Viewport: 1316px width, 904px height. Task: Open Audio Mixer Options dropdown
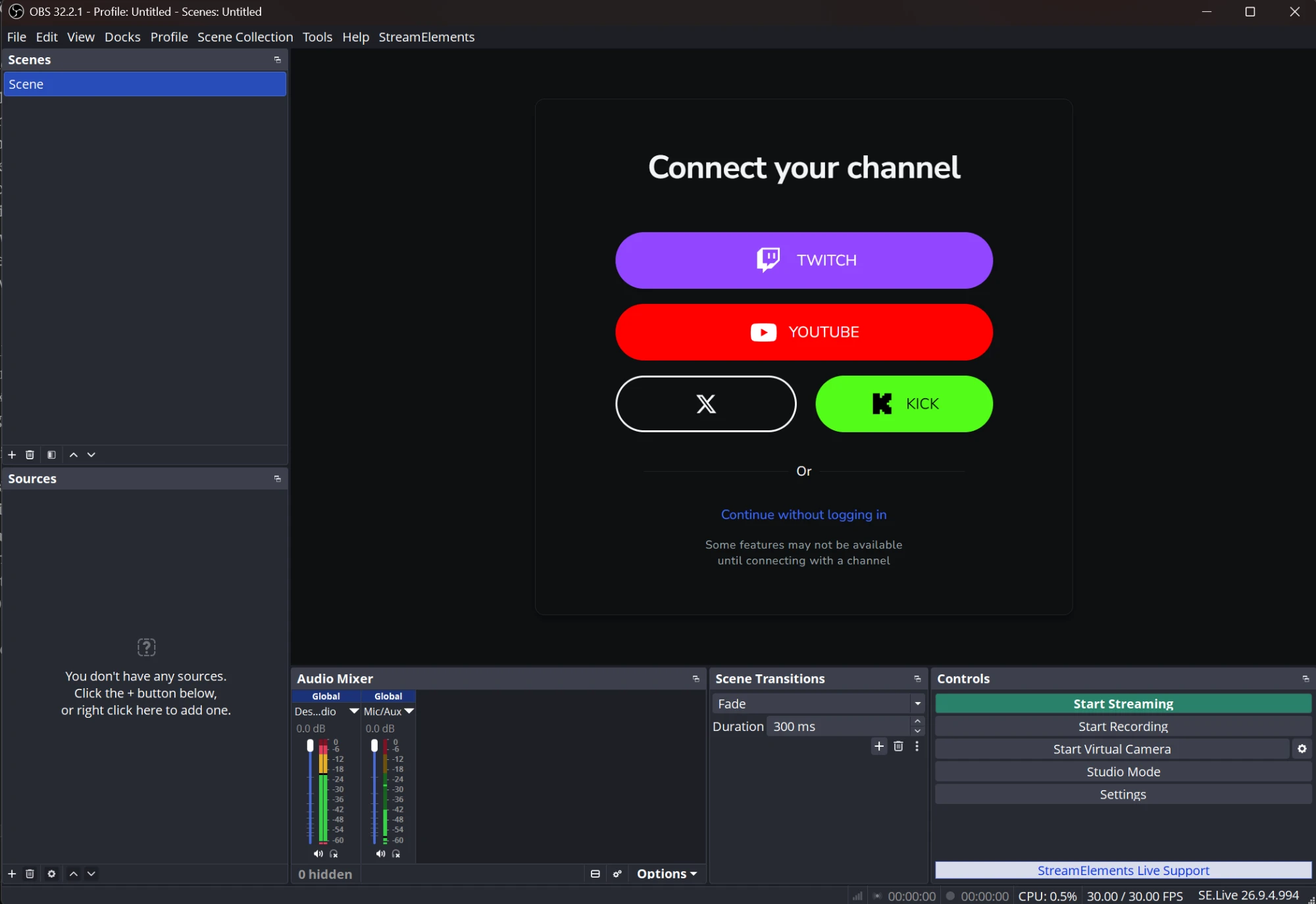click(x=667, y=874)
